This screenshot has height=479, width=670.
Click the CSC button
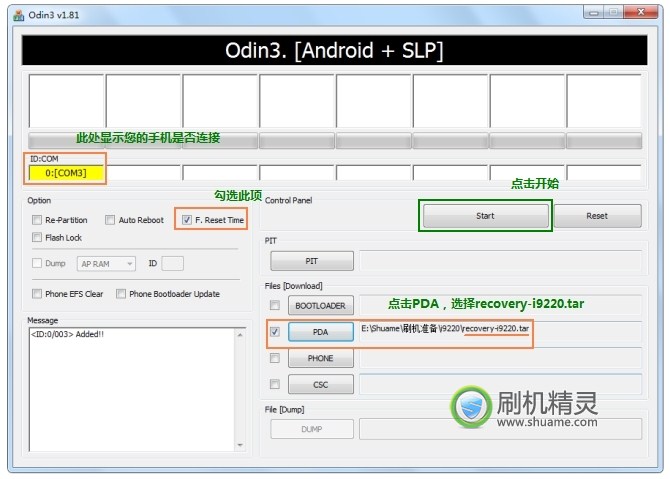[320, 385]
